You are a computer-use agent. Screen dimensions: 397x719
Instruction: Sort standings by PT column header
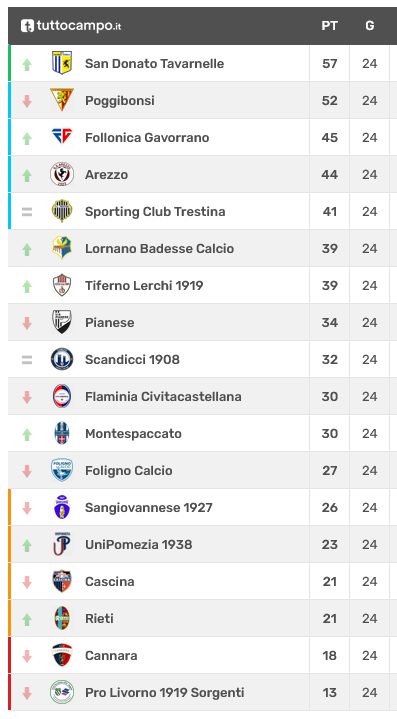[329, 26]
